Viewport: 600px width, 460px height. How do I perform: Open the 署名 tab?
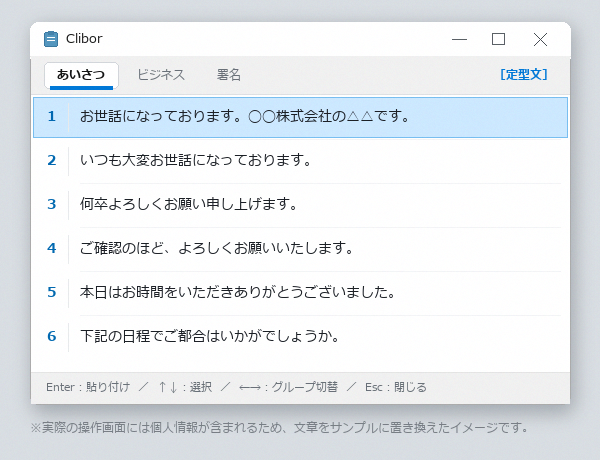(228, 75)
